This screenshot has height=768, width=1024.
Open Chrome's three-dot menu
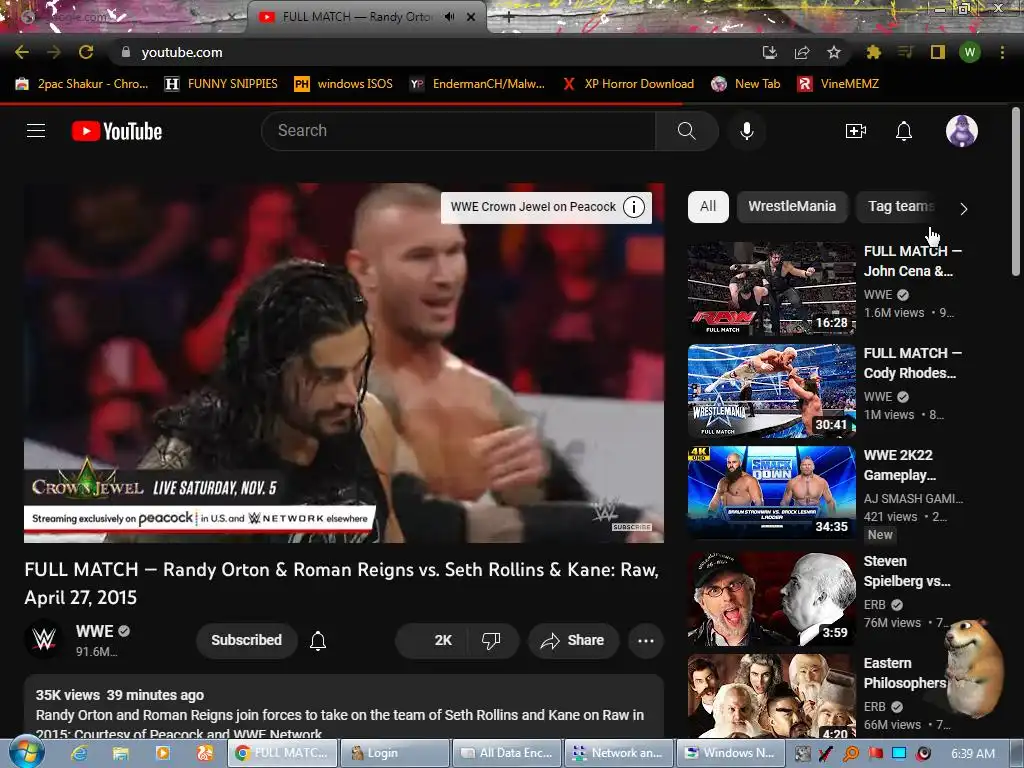click(1002, 52)
